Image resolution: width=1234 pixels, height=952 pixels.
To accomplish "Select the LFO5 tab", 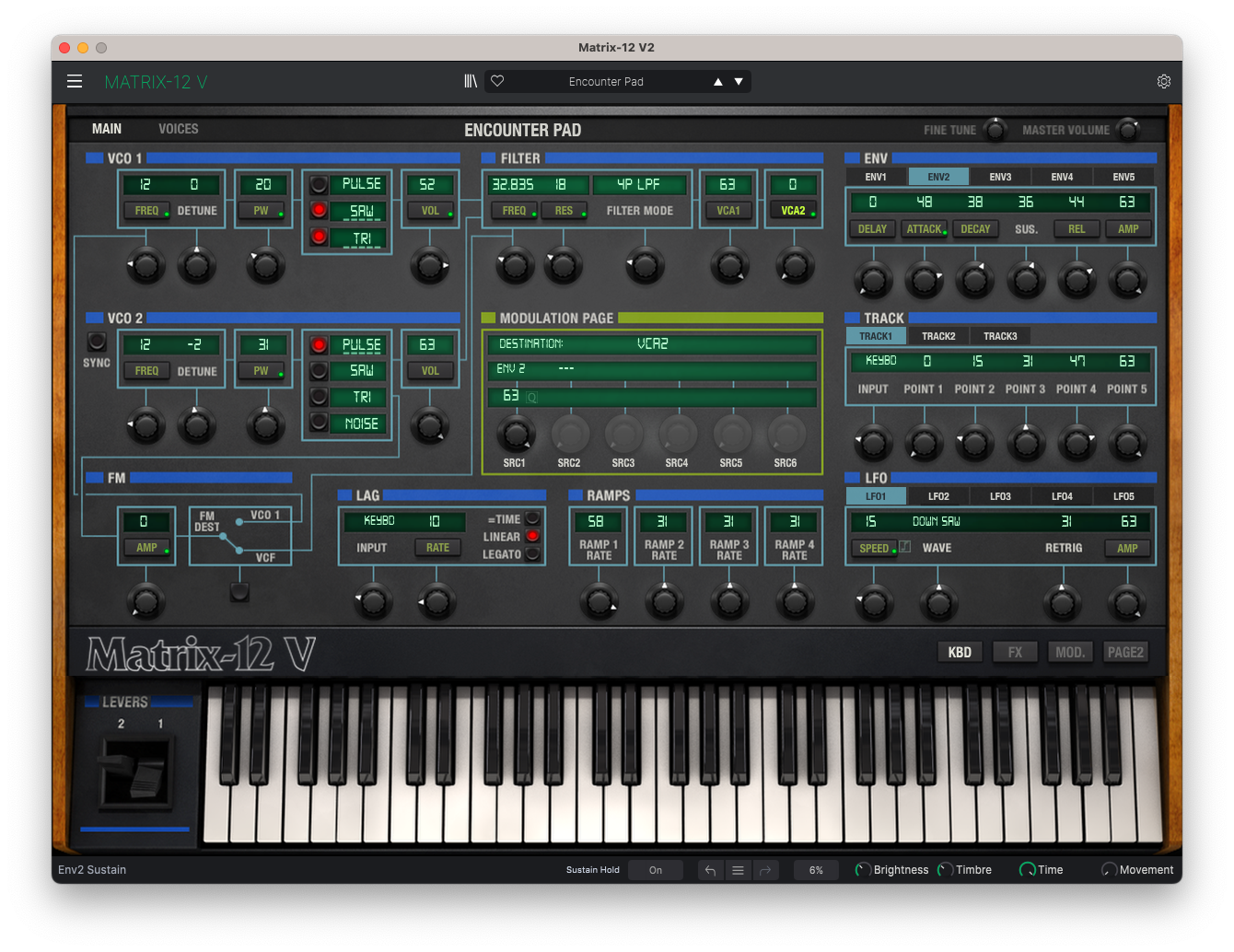I will pyautogui.click(x=1123, y=496).
